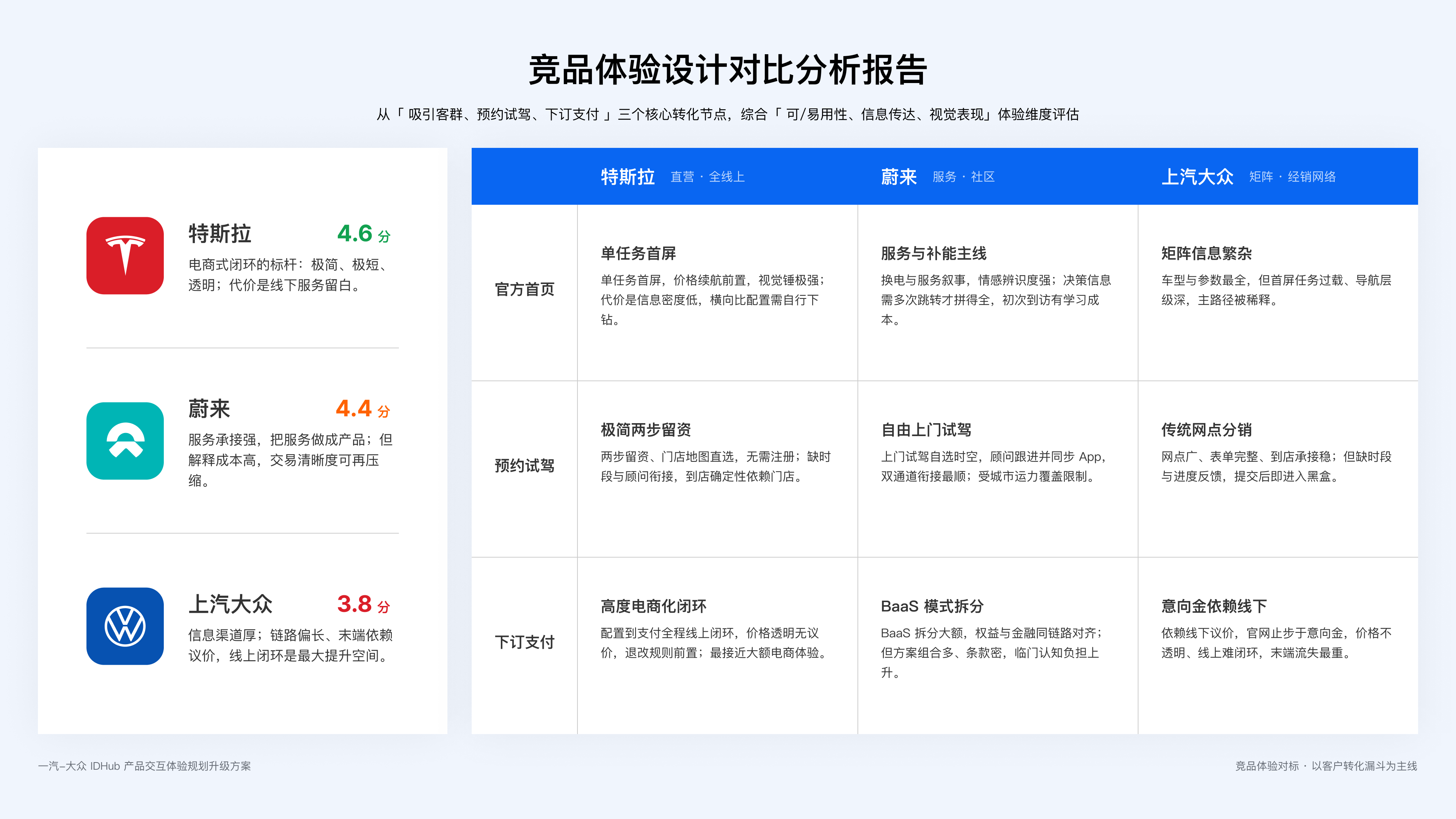Click footer text 一汽-大众 IDHub 产品交互体验规划升级方案

click(145, 766)
